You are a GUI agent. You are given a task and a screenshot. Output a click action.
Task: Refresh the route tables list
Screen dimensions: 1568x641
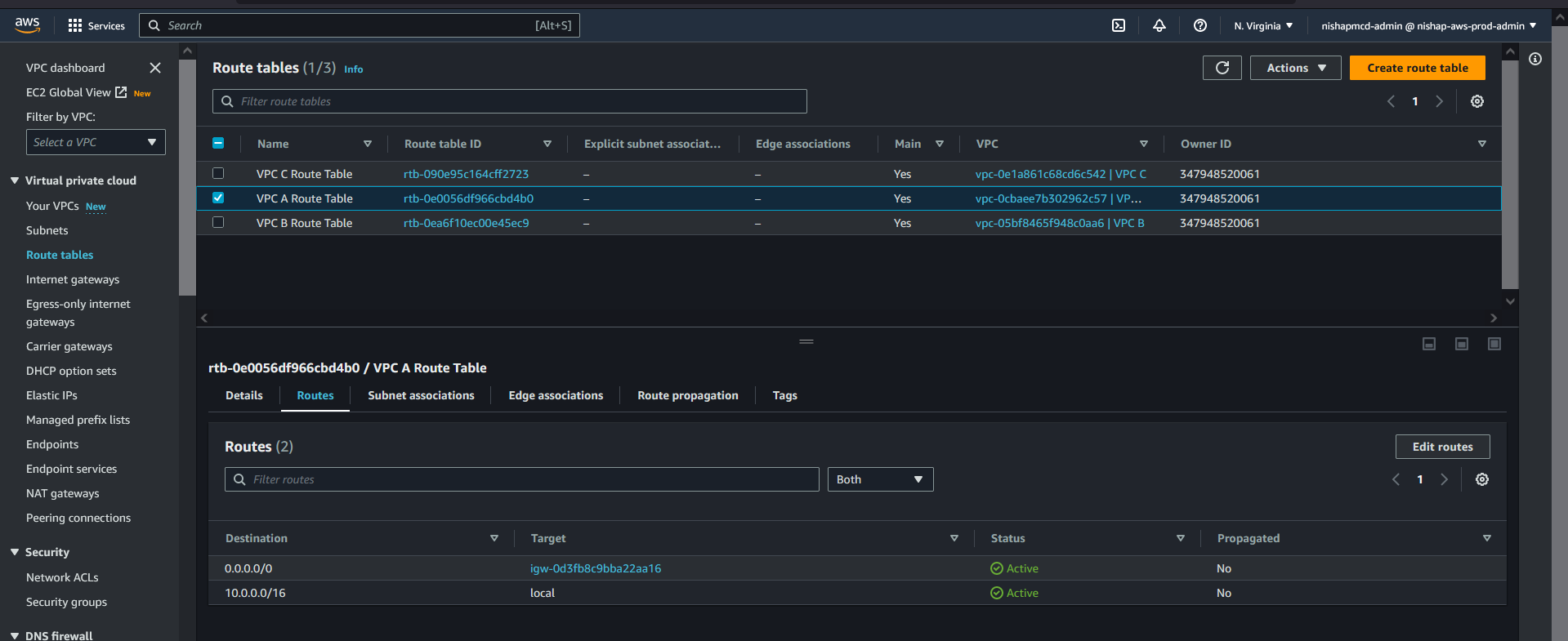pyautogui.click(x=1222, y=68)
